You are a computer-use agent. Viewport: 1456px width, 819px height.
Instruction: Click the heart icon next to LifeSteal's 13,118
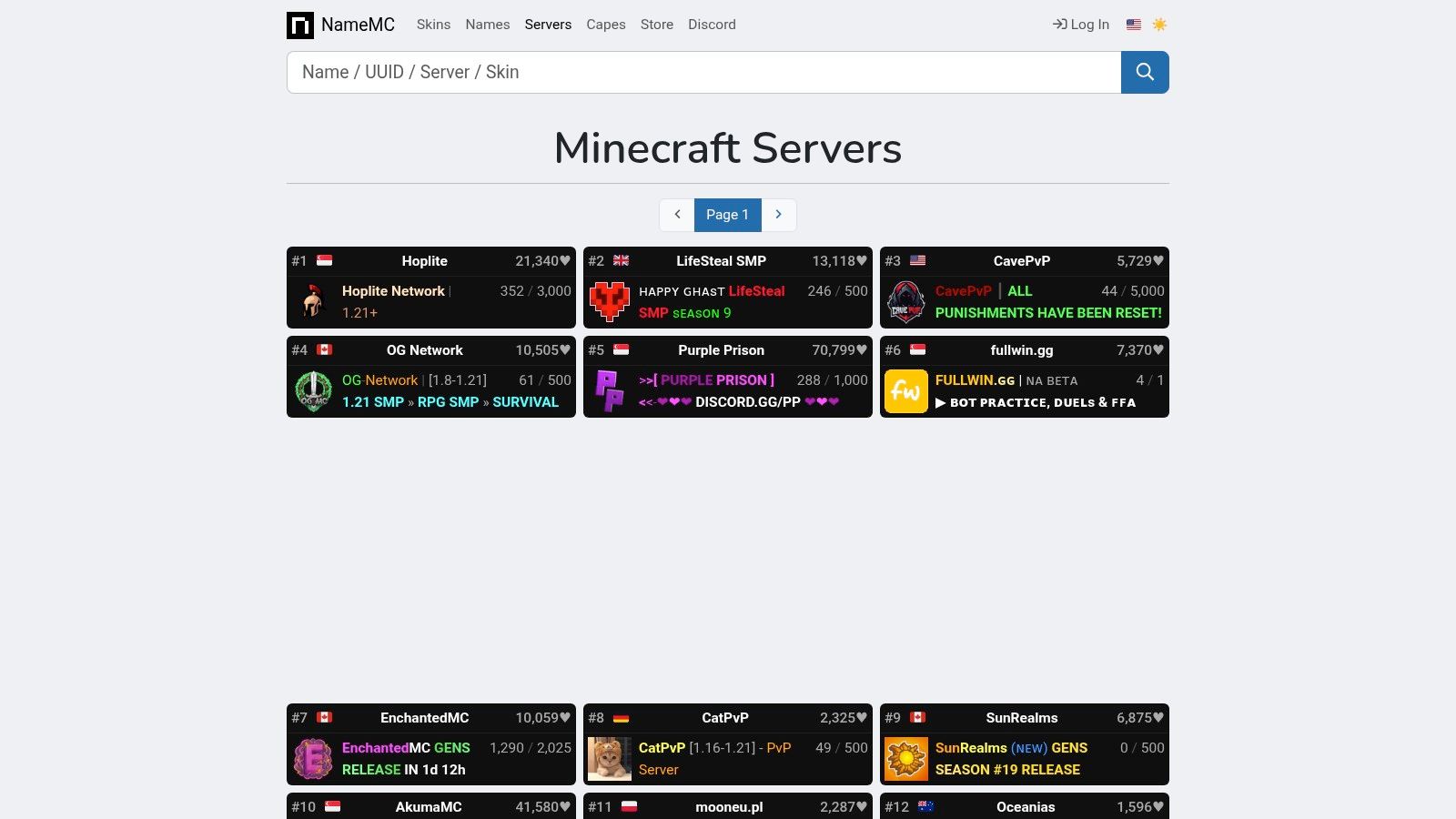click(x=862, y=261)
